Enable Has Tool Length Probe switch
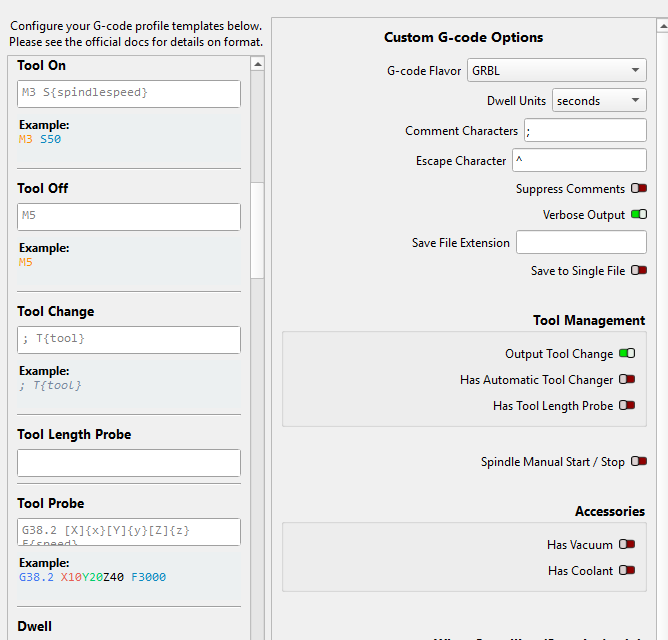668x640 pixels. (x=627, y=405)
